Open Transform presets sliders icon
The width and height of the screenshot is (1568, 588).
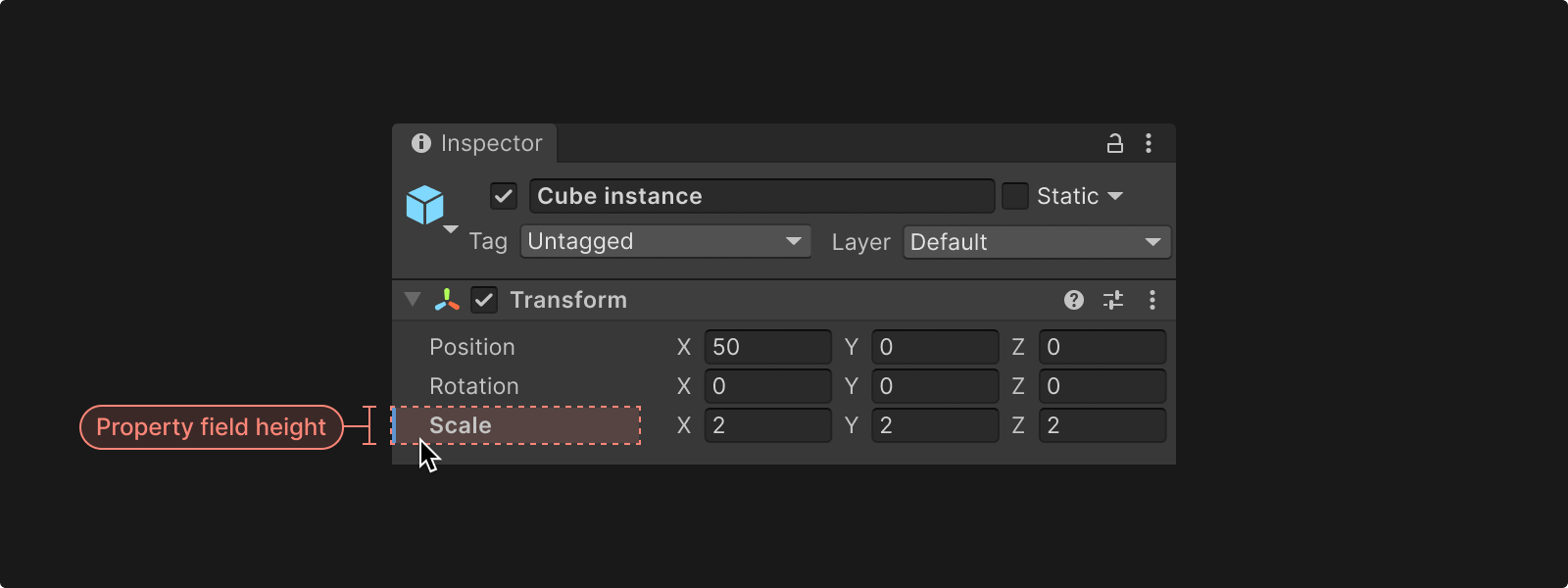click(x=1113, y=300)
